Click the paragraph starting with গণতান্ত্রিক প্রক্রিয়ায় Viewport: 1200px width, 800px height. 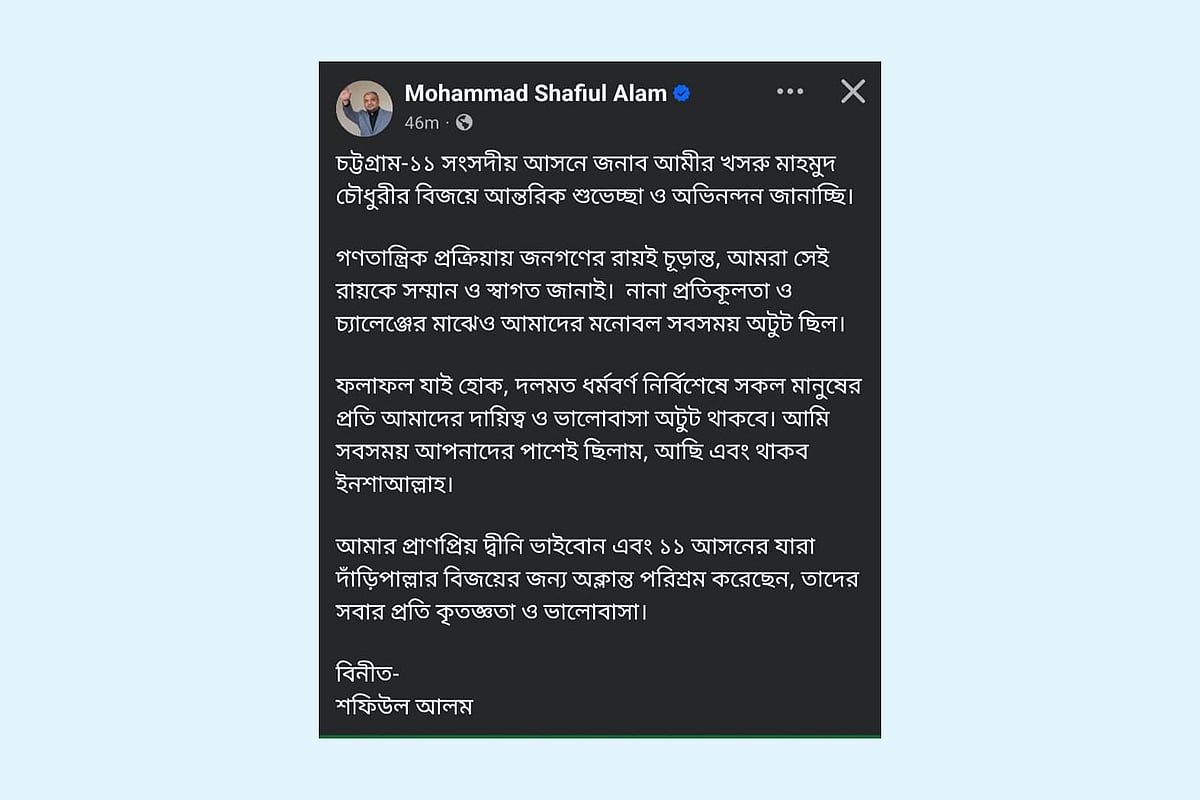(600, 289)
